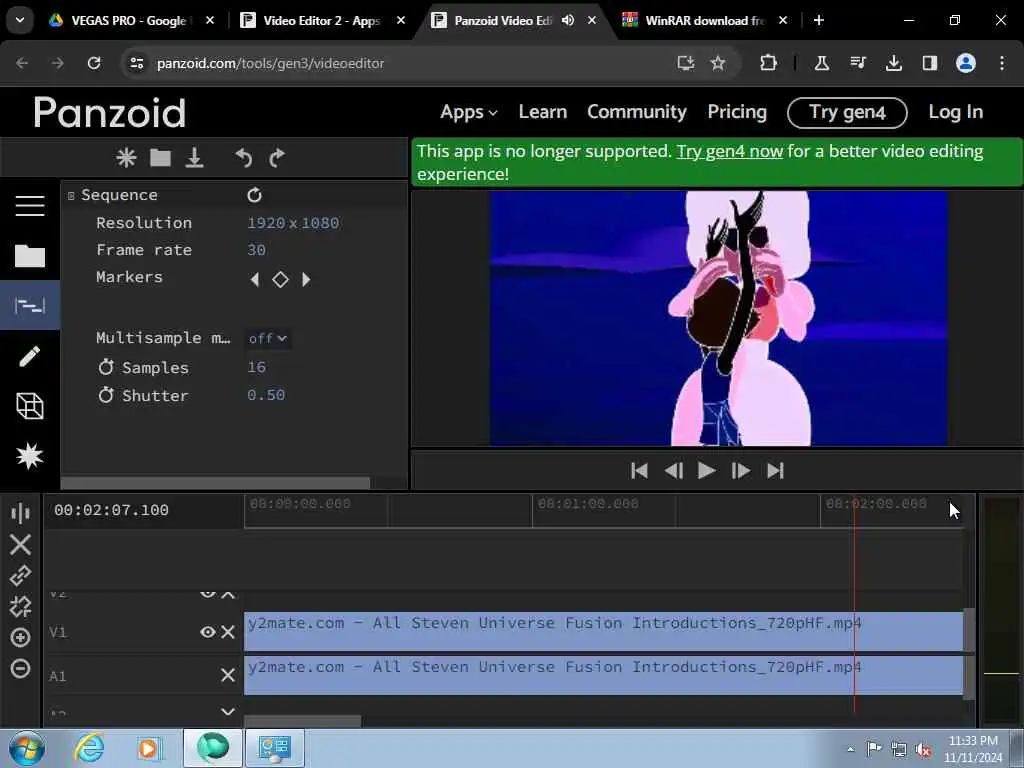The height and width of the screenshot is (768, 1024).
Task: Click the timeline horizontal scrollbar
Action: (302, 721)
